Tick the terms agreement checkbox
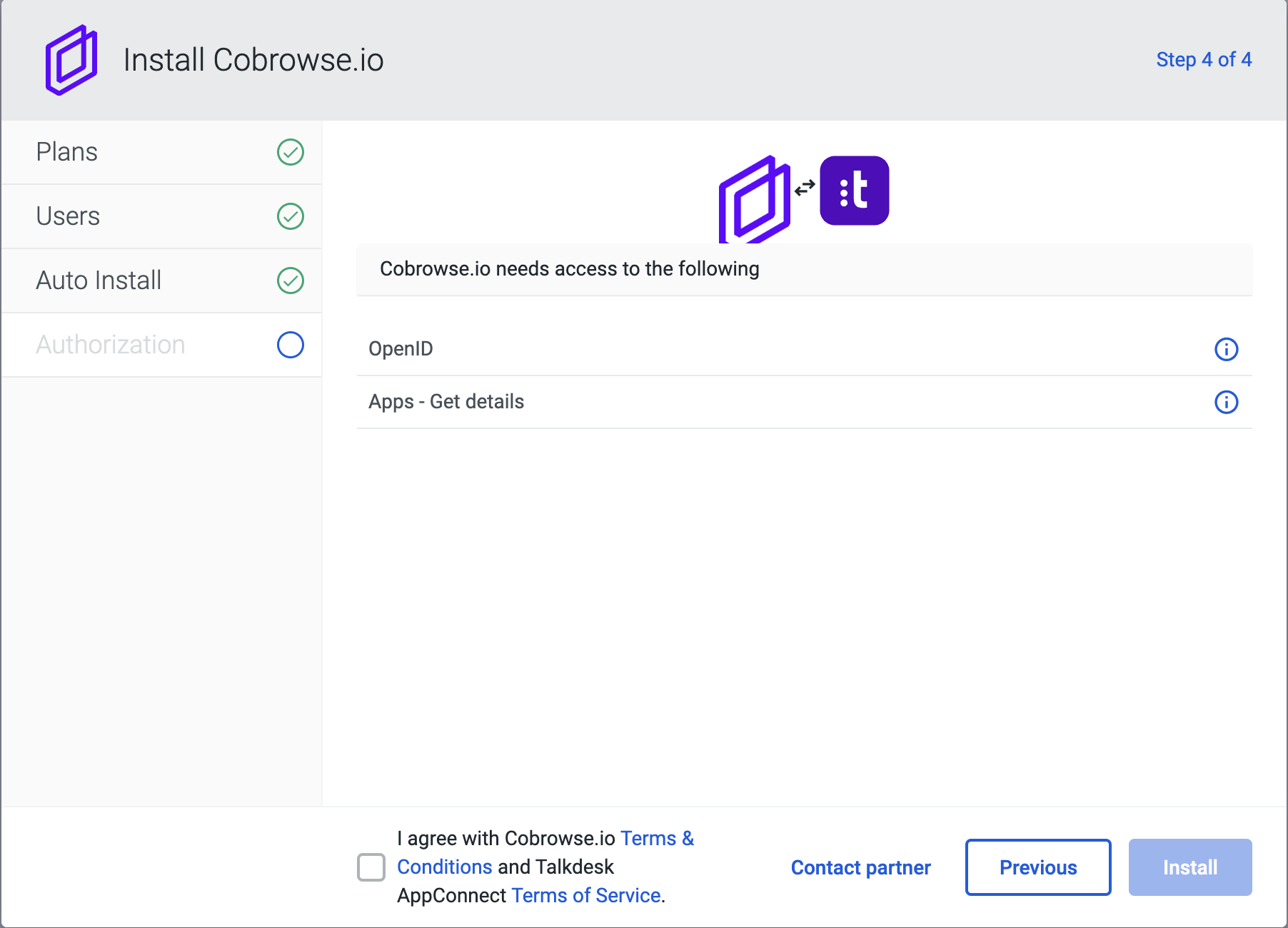This screenshot has width=1288, height=928. 371,867
